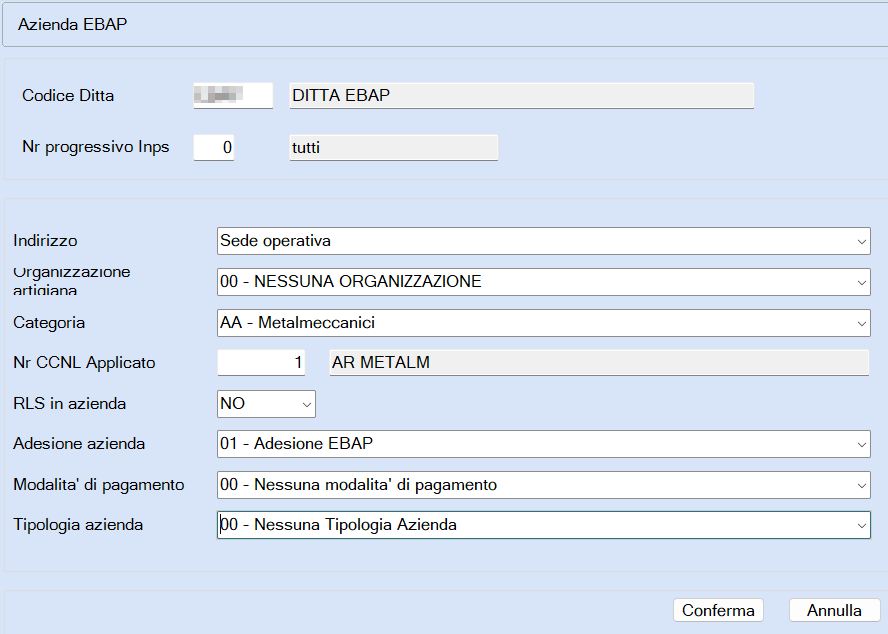Click the Indirizzo label
The height and width of the screenshot is (634, 888).
(45, 241)
